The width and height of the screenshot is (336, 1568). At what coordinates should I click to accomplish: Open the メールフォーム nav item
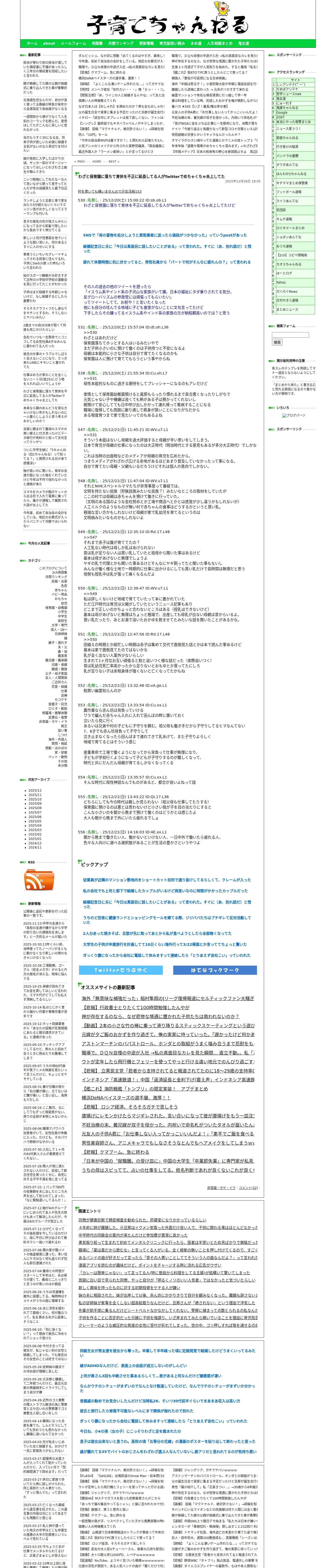pyautogui.click(x=73, y=44)
